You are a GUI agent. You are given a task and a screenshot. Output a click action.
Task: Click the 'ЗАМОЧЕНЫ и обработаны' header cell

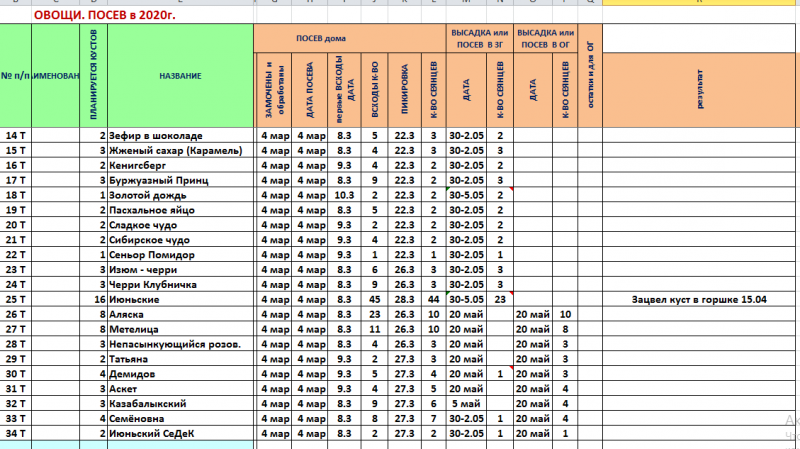click(273, 90)
